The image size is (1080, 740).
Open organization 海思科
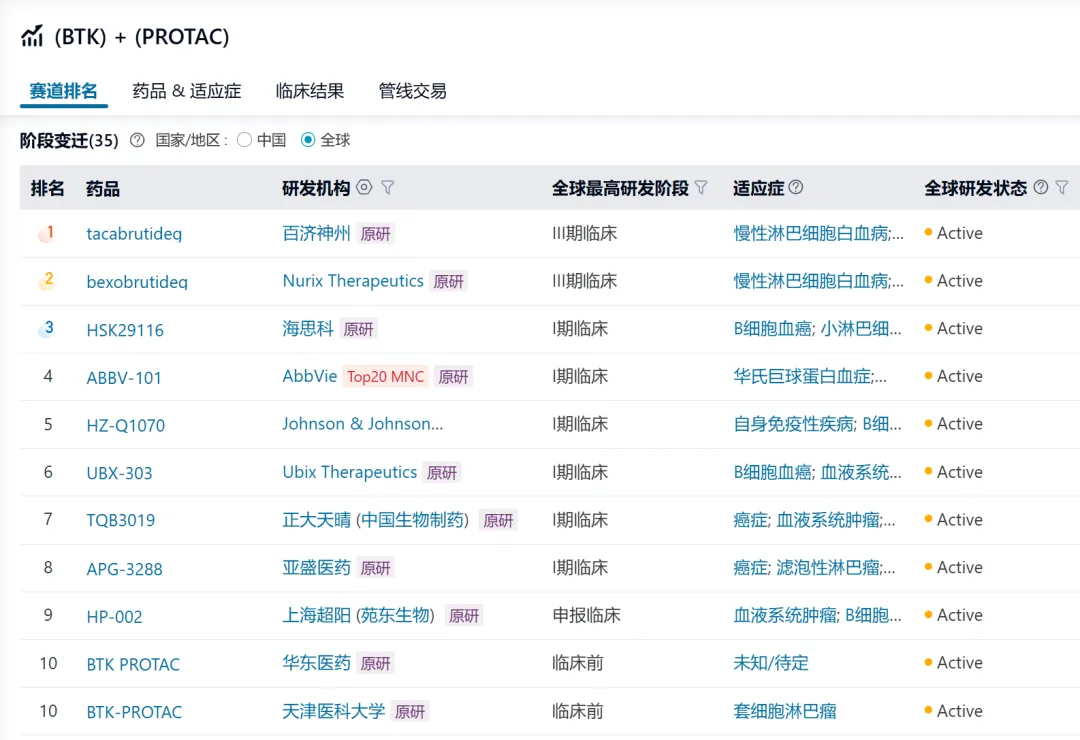coord(308,329)
